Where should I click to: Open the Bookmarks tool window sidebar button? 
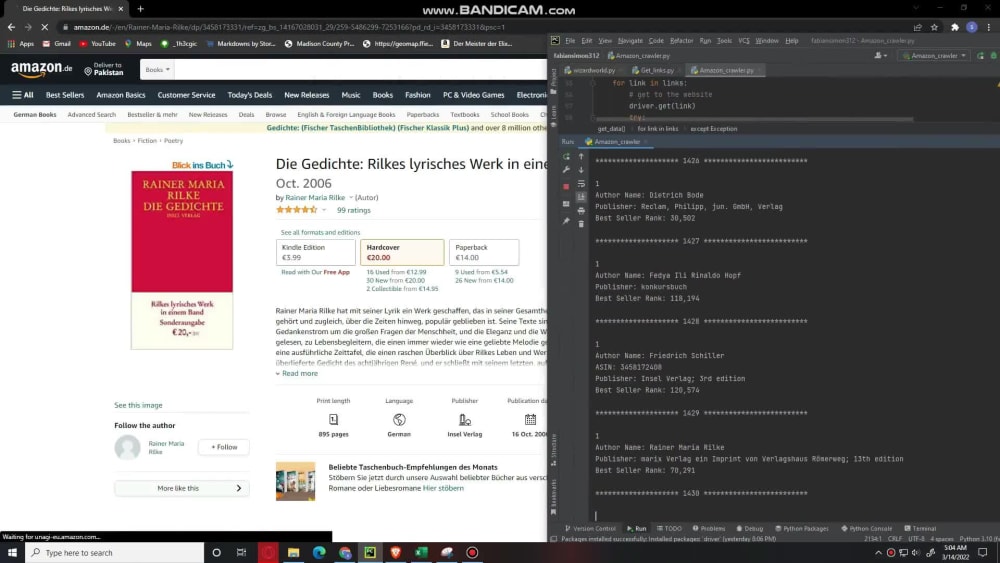click(x=554, y=497)
